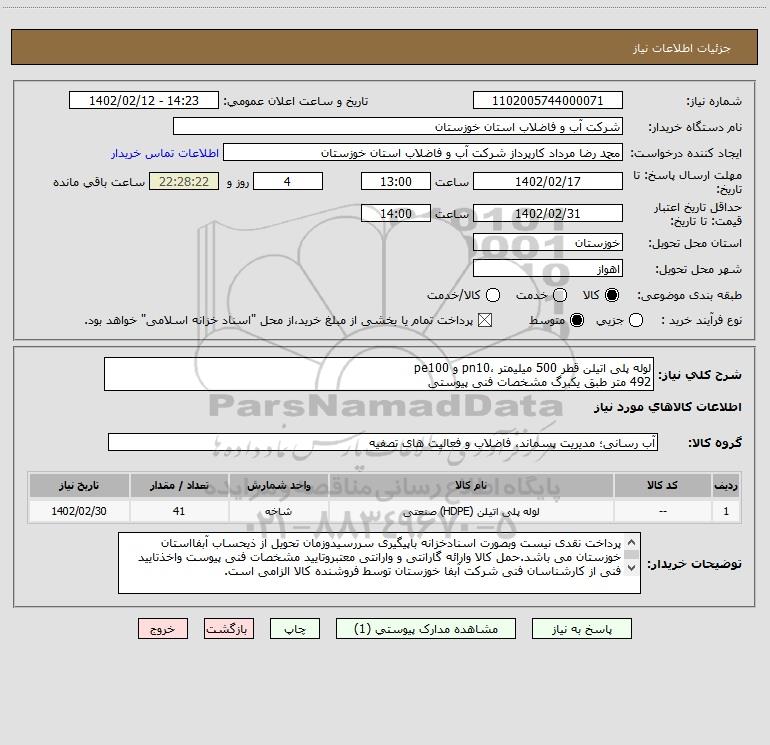Click the گروه کالا field

[383, 442]
